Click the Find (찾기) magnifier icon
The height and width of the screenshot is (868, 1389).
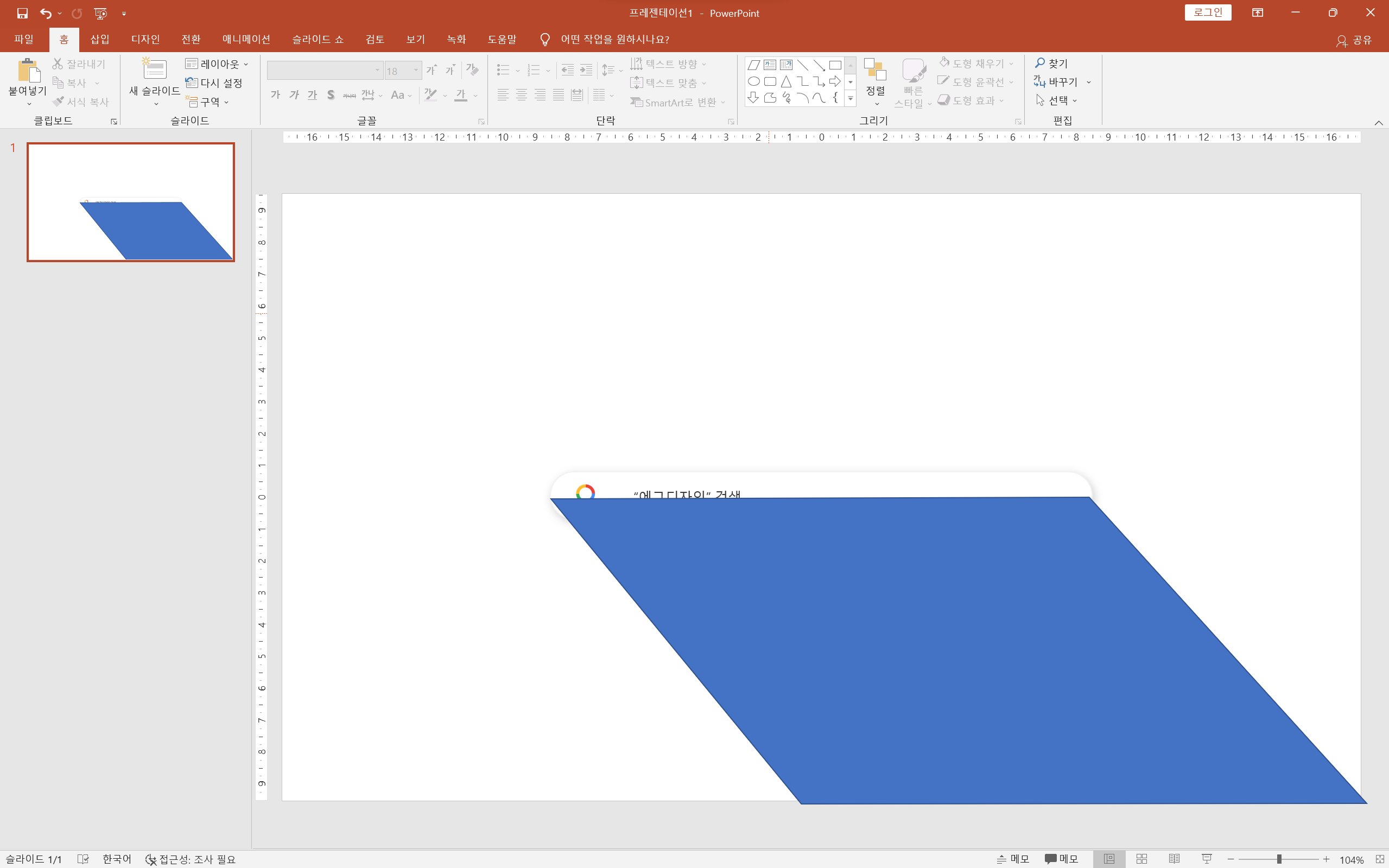click(x=1039, y=63)
